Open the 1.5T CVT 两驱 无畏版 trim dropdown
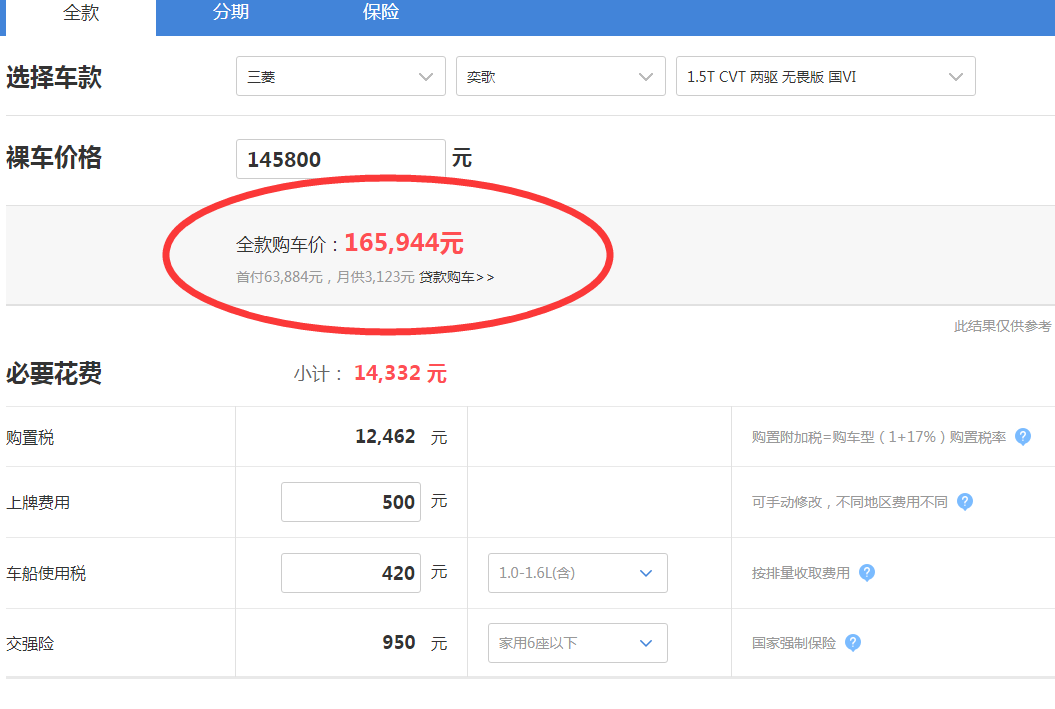The image size is (1055, 709). [x=826, y=76]
